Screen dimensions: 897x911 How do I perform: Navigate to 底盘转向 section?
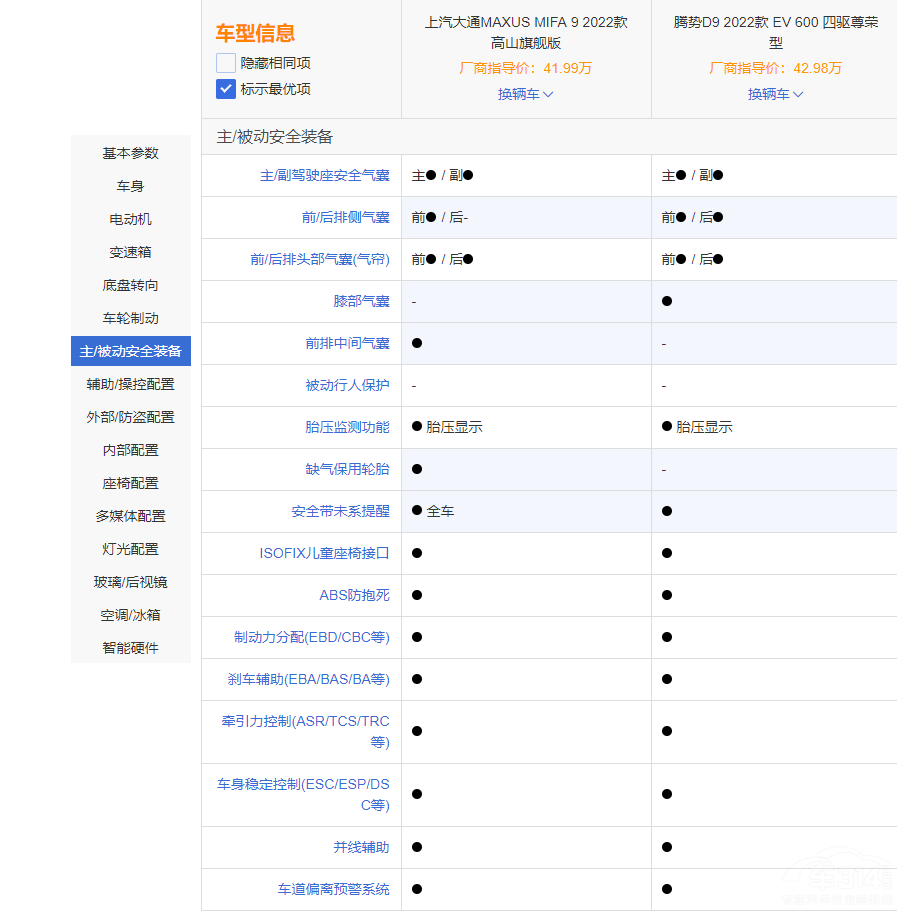click(x=130, y=285)
